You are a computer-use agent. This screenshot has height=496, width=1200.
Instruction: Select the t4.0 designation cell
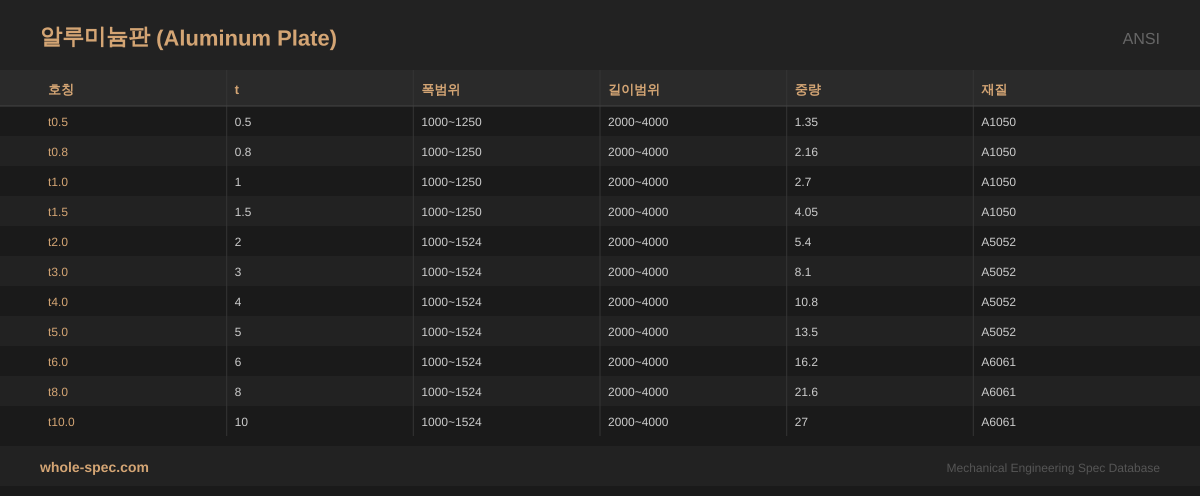click(x=58, y=302)
